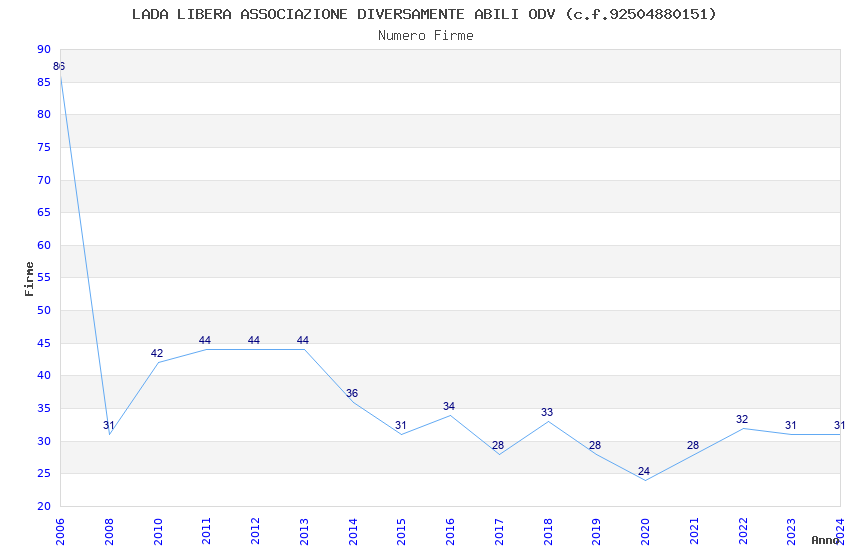Viewport: 850px width, 550px height.
Task: Select the data point labeled 86
Action: click(x=61, y=75)
